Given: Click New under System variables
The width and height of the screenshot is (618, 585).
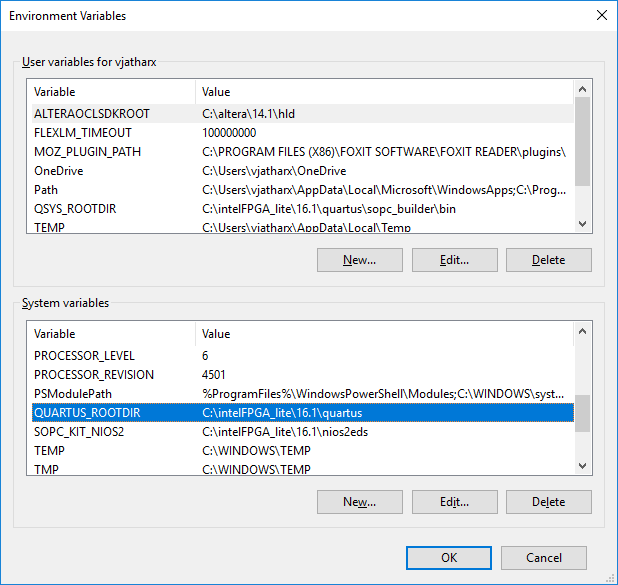Looking at the screenshot, I should 359,502.
